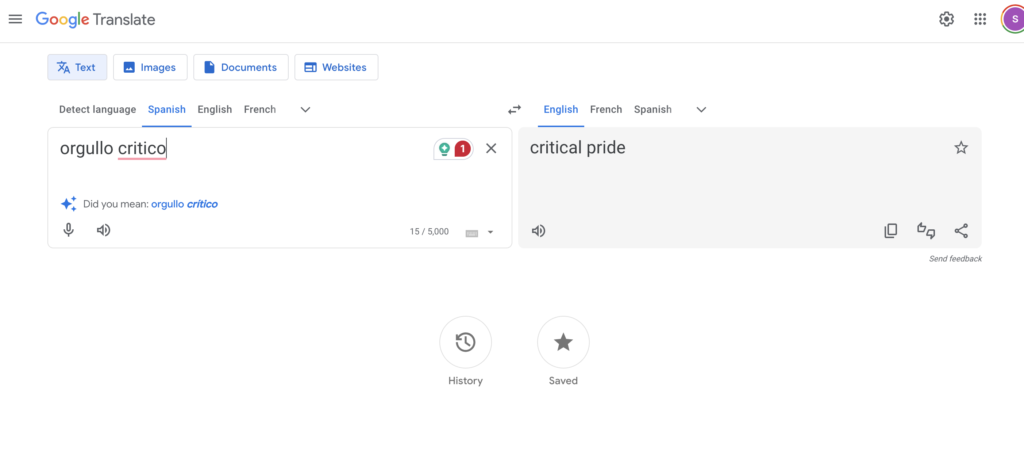
Task: Click the swap languages arrows icon
Action: pyautogui.click(x=514, y=110)
